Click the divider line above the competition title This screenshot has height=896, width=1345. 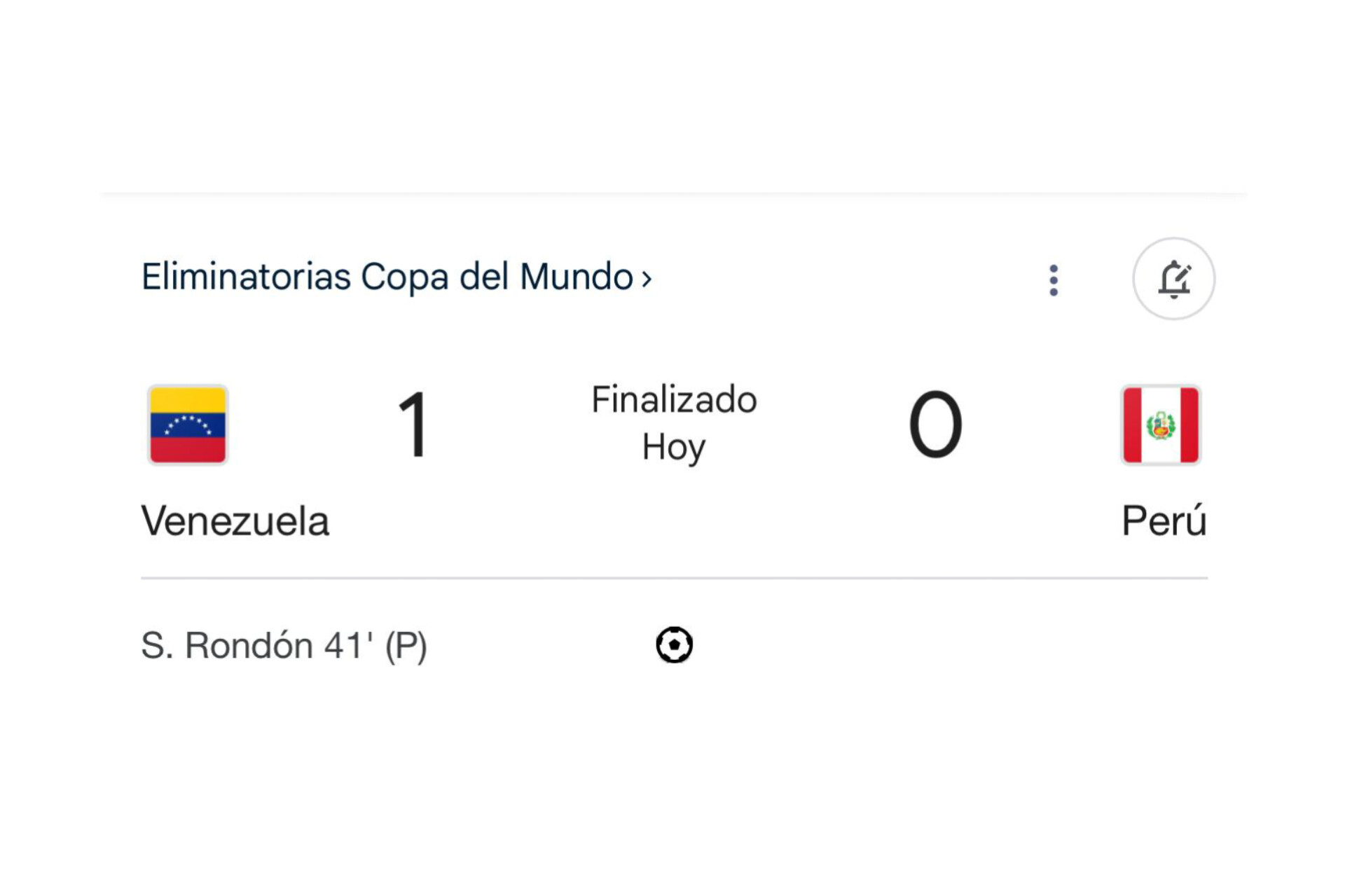click(x=674, y=193)
